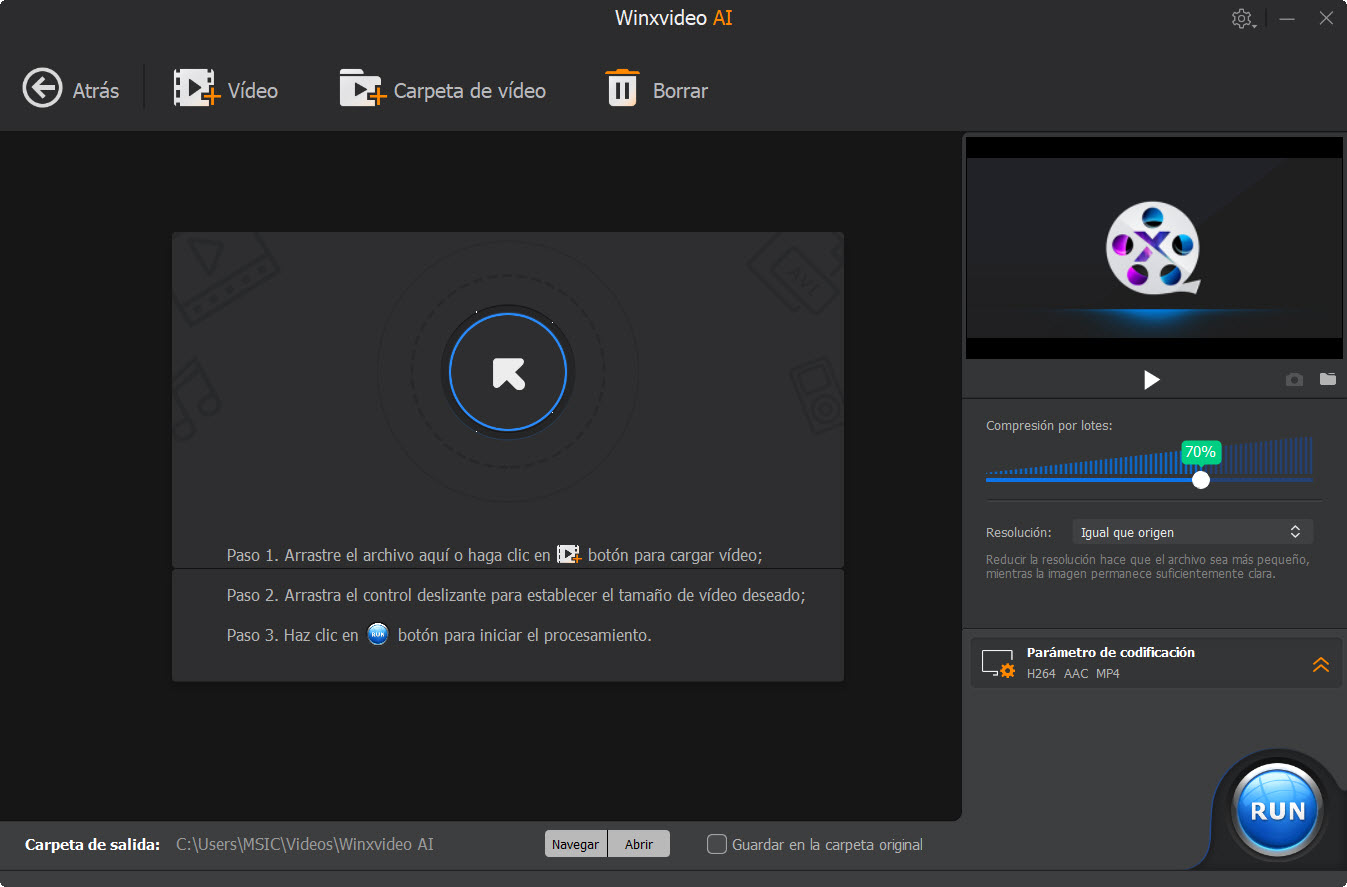The height and width of the screenshot is (887, 1347).
Task: Click the Borrar trash icon
Action: [x=621, y=88]
